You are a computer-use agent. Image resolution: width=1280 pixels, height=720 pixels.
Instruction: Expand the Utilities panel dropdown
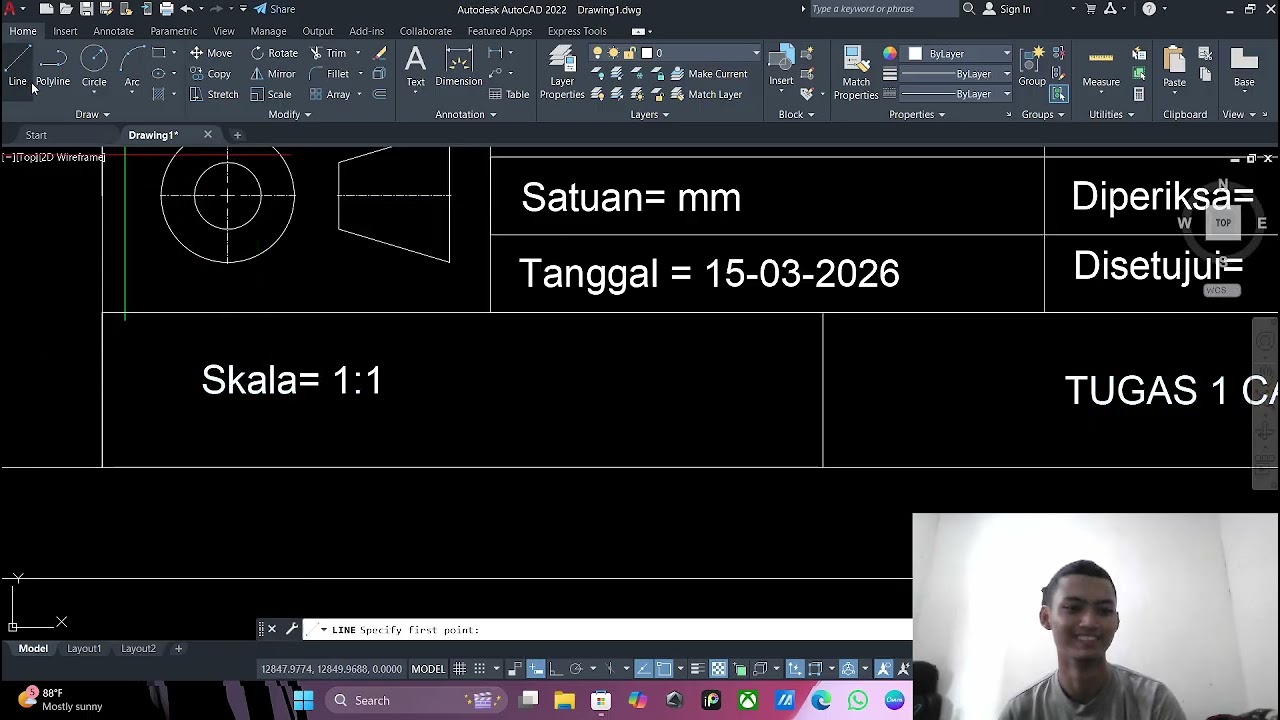(x=1111, y=114)
